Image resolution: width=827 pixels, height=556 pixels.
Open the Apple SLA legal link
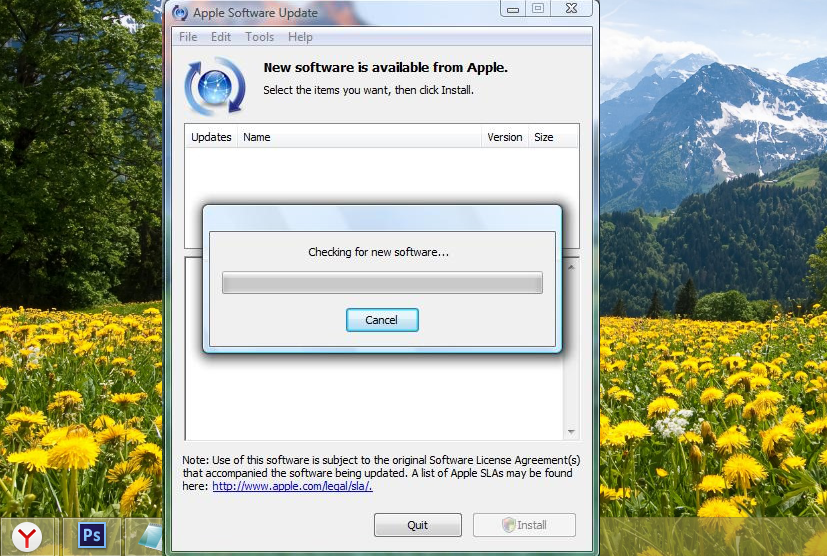point(292,486)
